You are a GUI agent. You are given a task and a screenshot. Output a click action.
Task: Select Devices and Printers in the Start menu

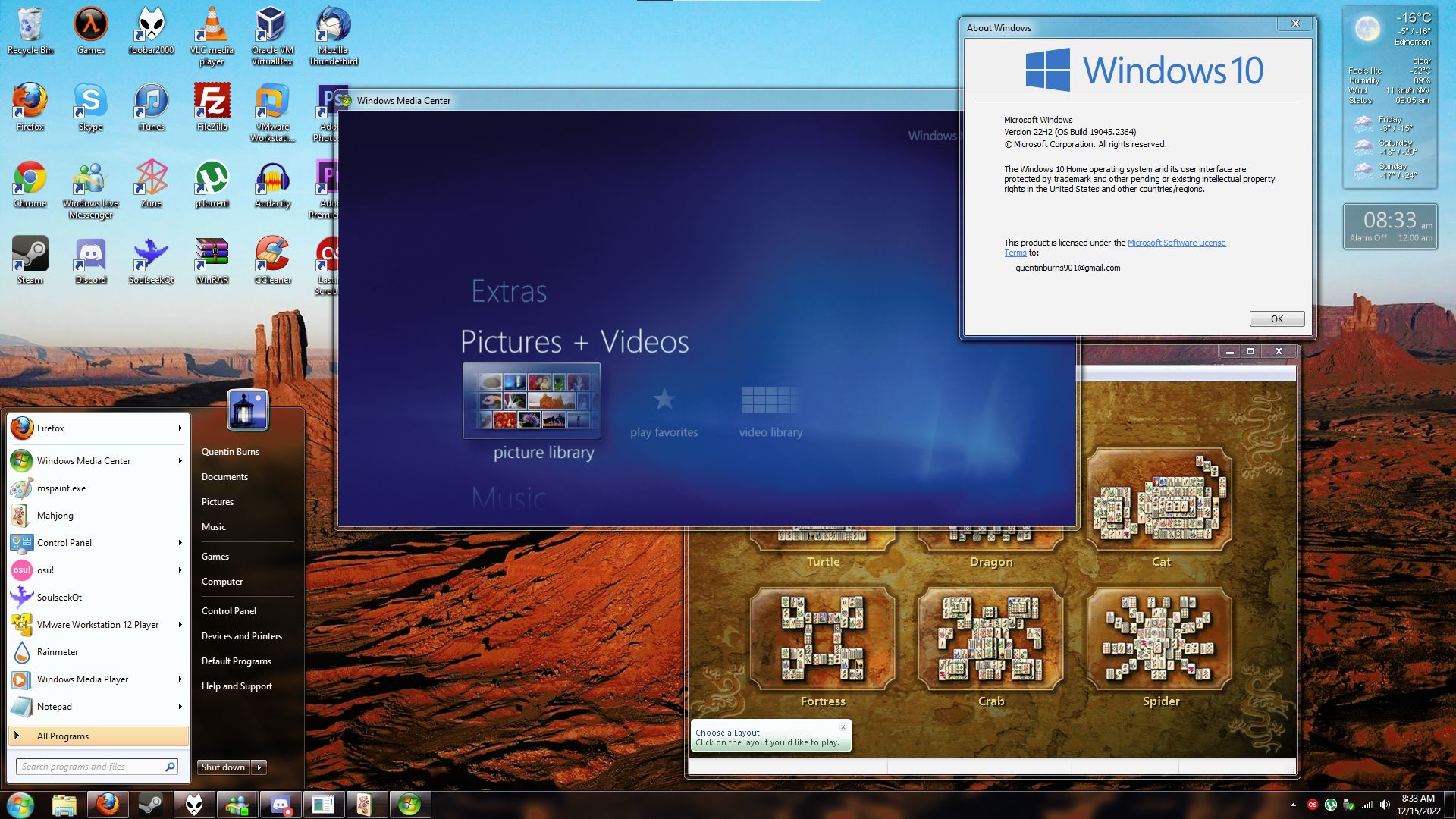pyautogui.click(x=241, y=635)
